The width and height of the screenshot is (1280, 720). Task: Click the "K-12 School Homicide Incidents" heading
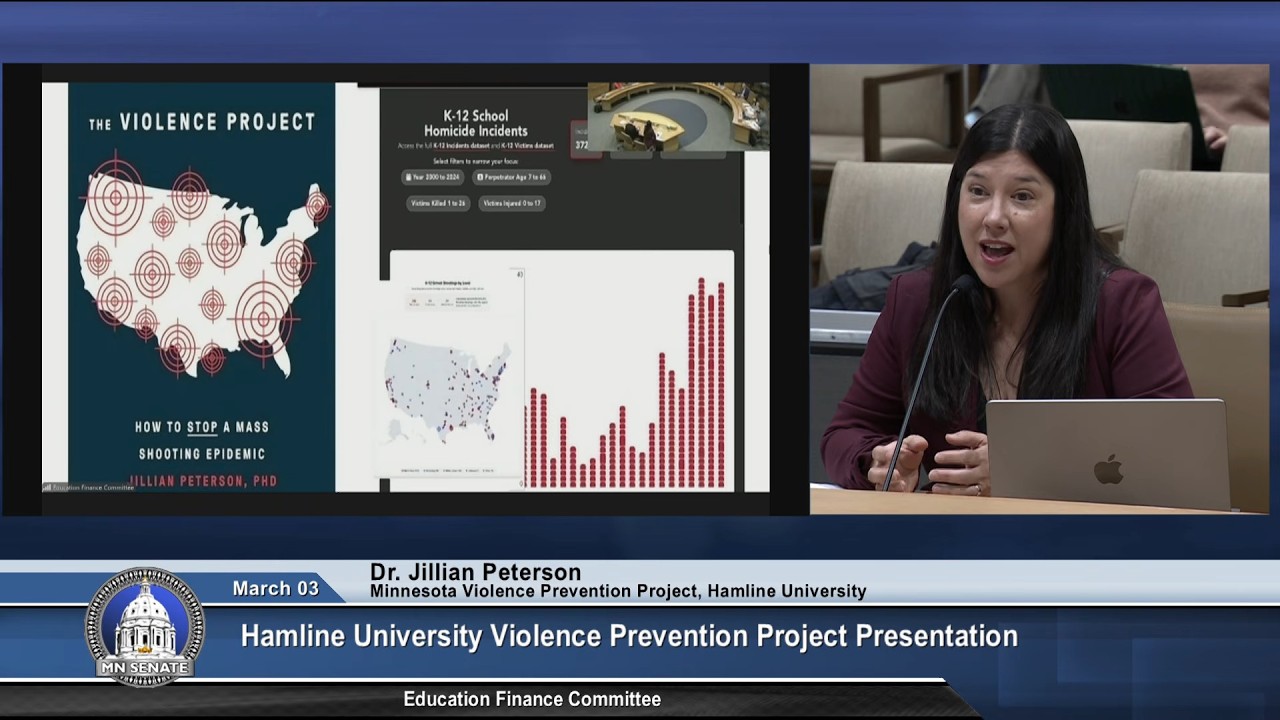pos(476,123)
